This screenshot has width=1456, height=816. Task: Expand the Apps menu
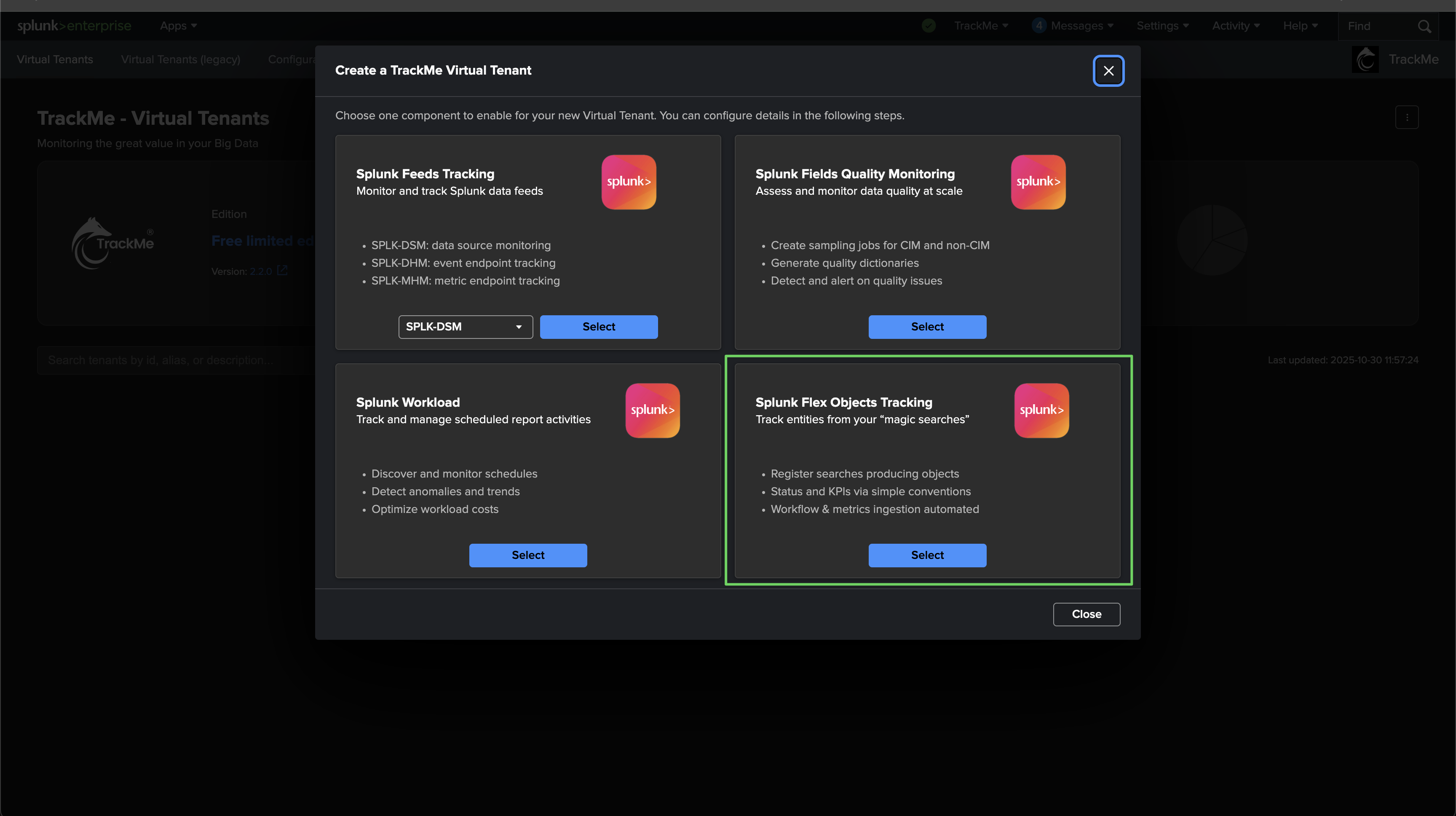(178, 26)
